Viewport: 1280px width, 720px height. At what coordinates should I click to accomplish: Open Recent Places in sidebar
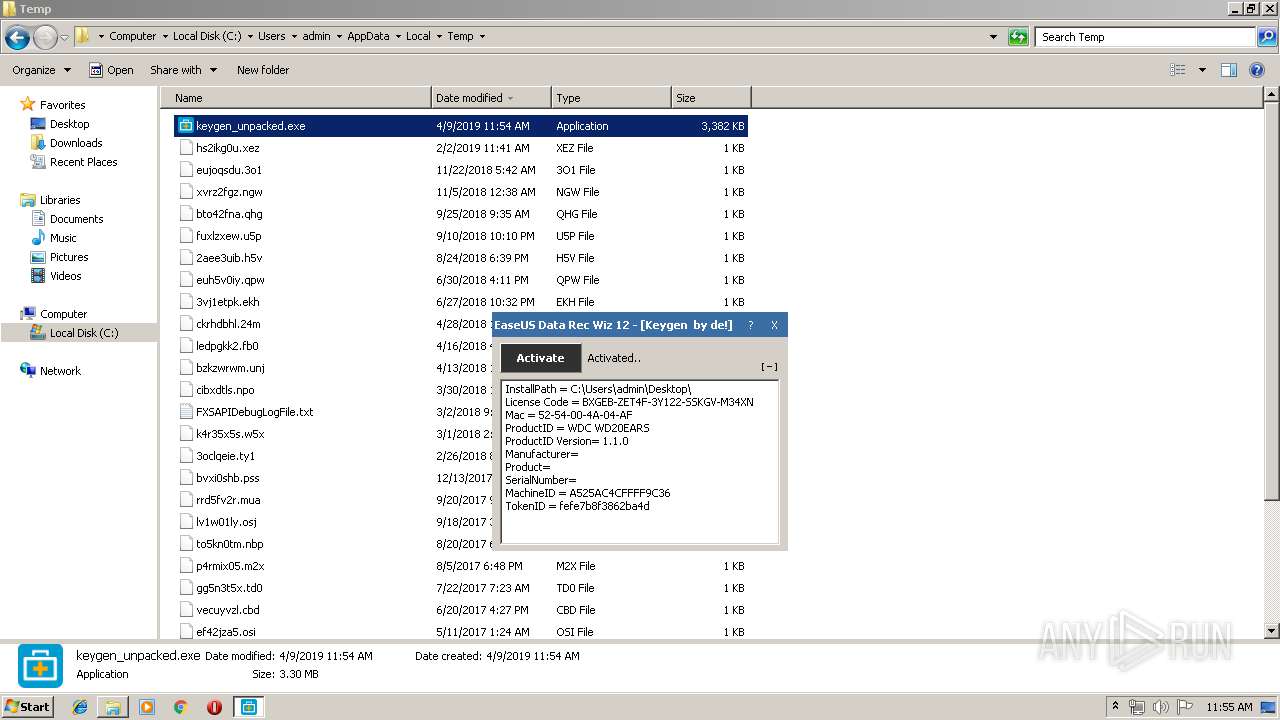[x=83, y=162]
